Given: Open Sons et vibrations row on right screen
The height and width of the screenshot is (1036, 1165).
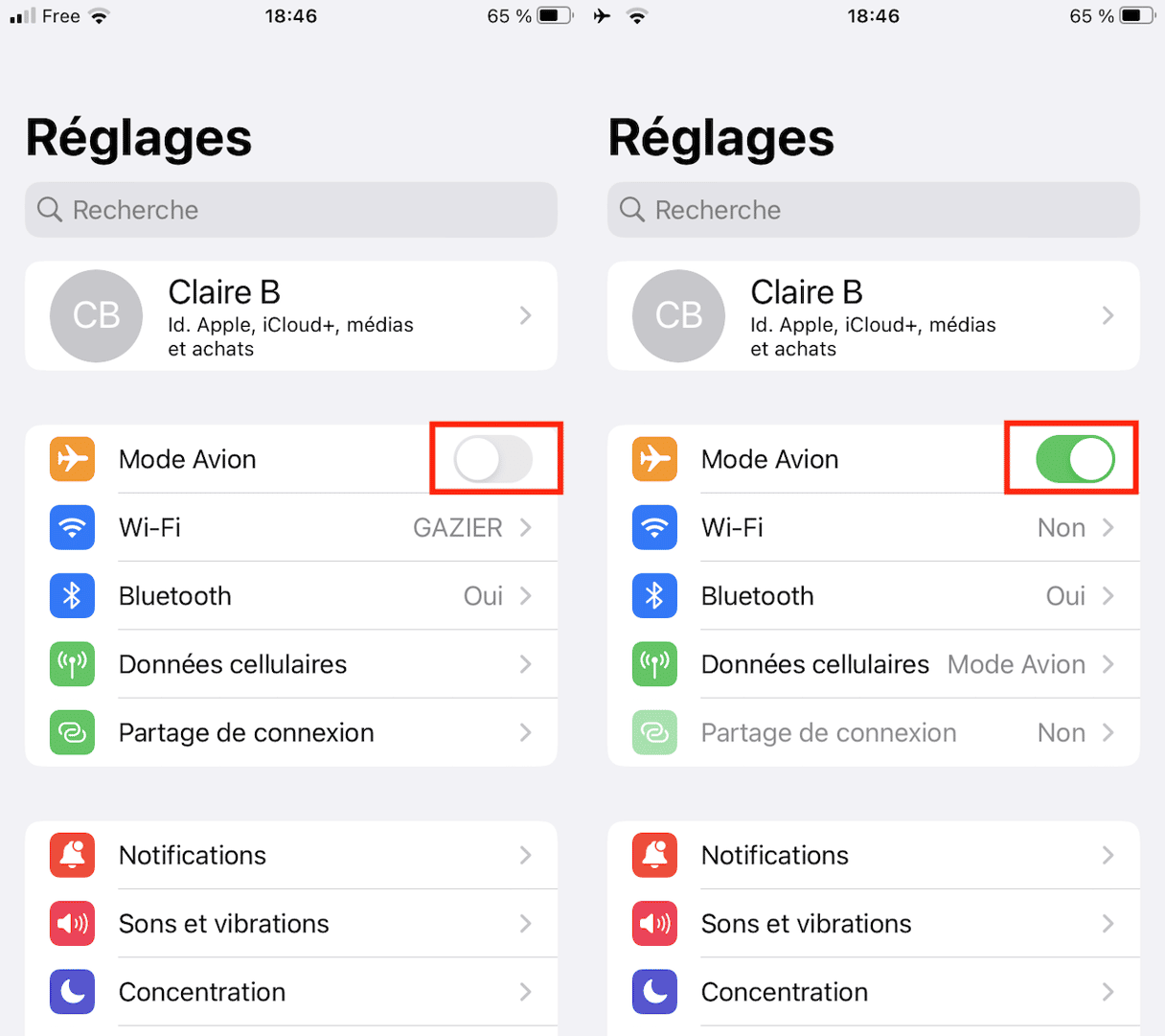Looking at the screenshot, I should 874,923.
